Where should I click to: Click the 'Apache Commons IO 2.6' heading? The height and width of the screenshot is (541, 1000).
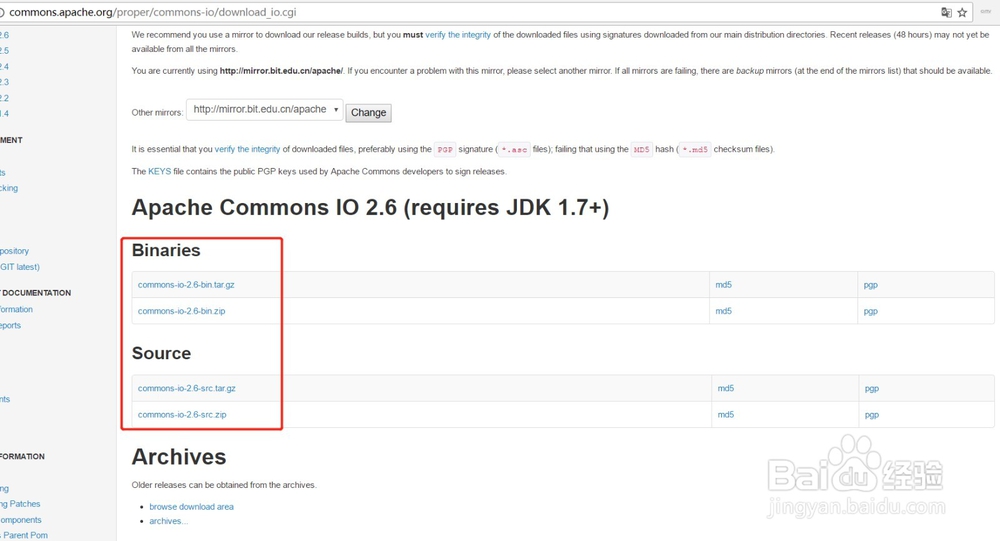(370, 208)
